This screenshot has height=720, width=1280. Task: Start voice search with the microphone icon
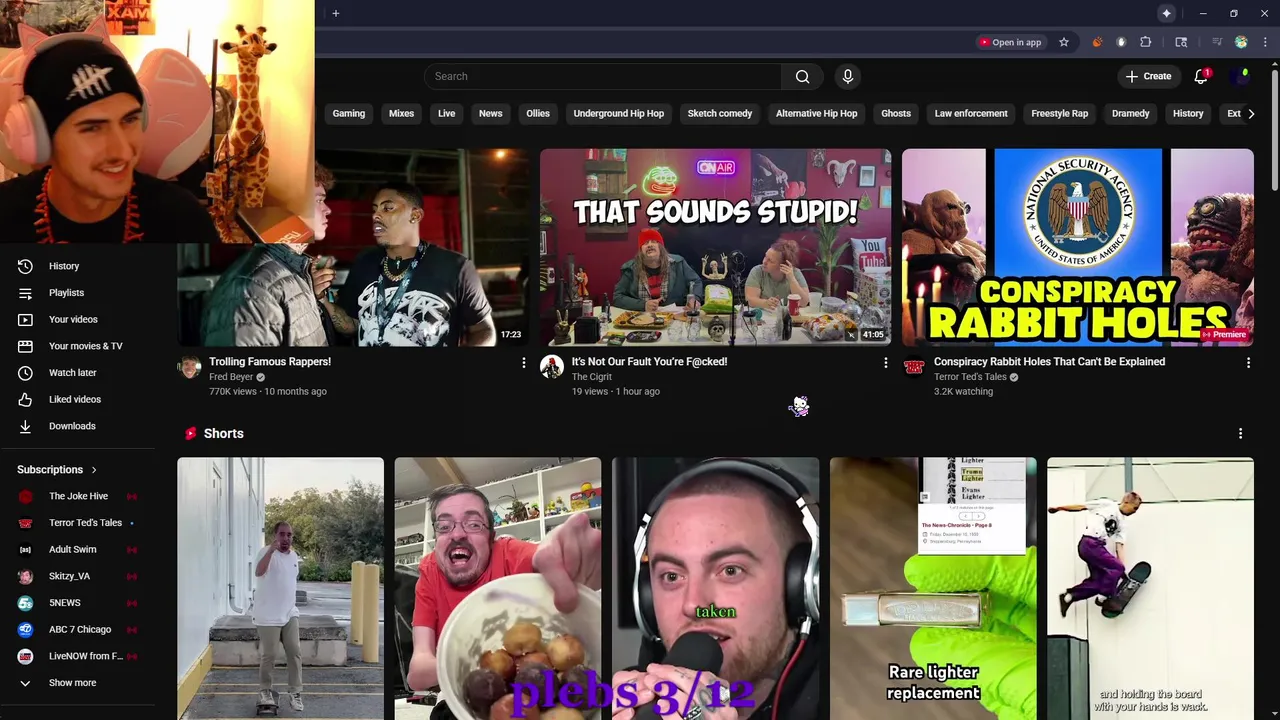(x=848, y=76)
